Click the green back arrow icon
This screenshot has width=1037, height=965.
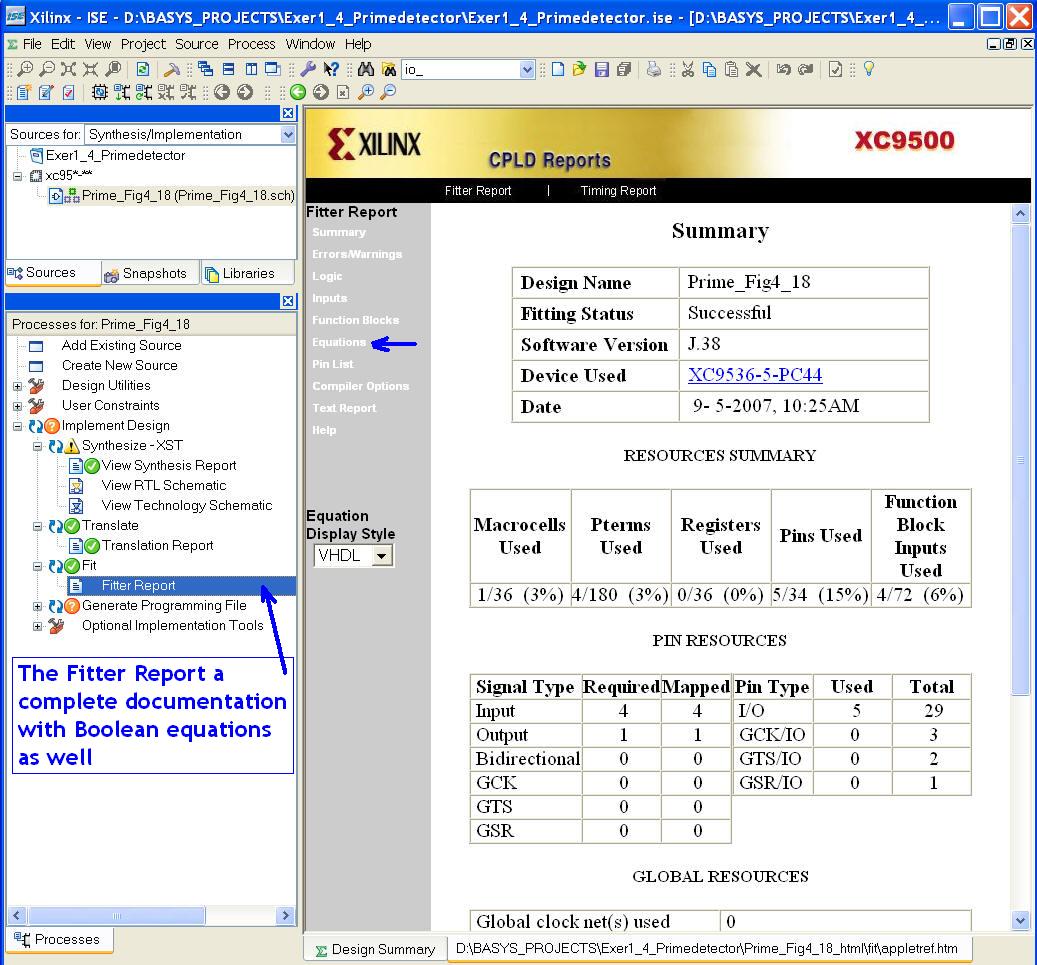(298, 92)
